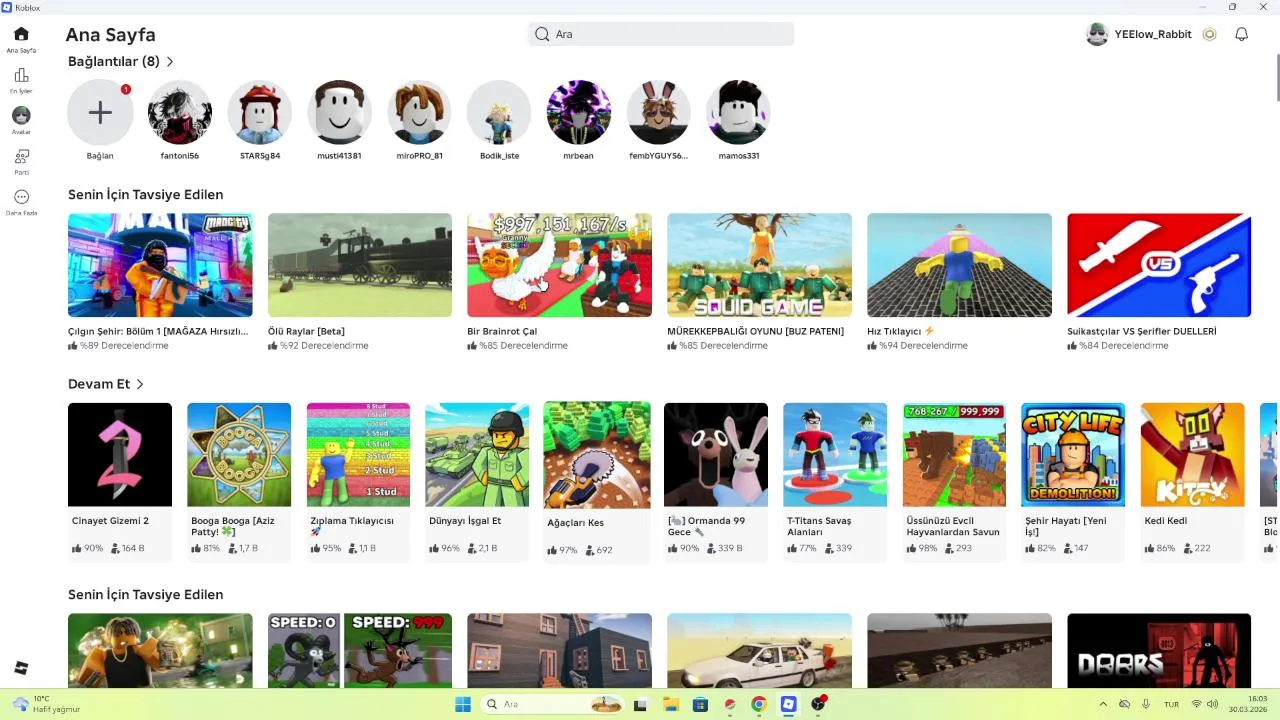Open the Task View taskbar icon

[x=641, y=704]
